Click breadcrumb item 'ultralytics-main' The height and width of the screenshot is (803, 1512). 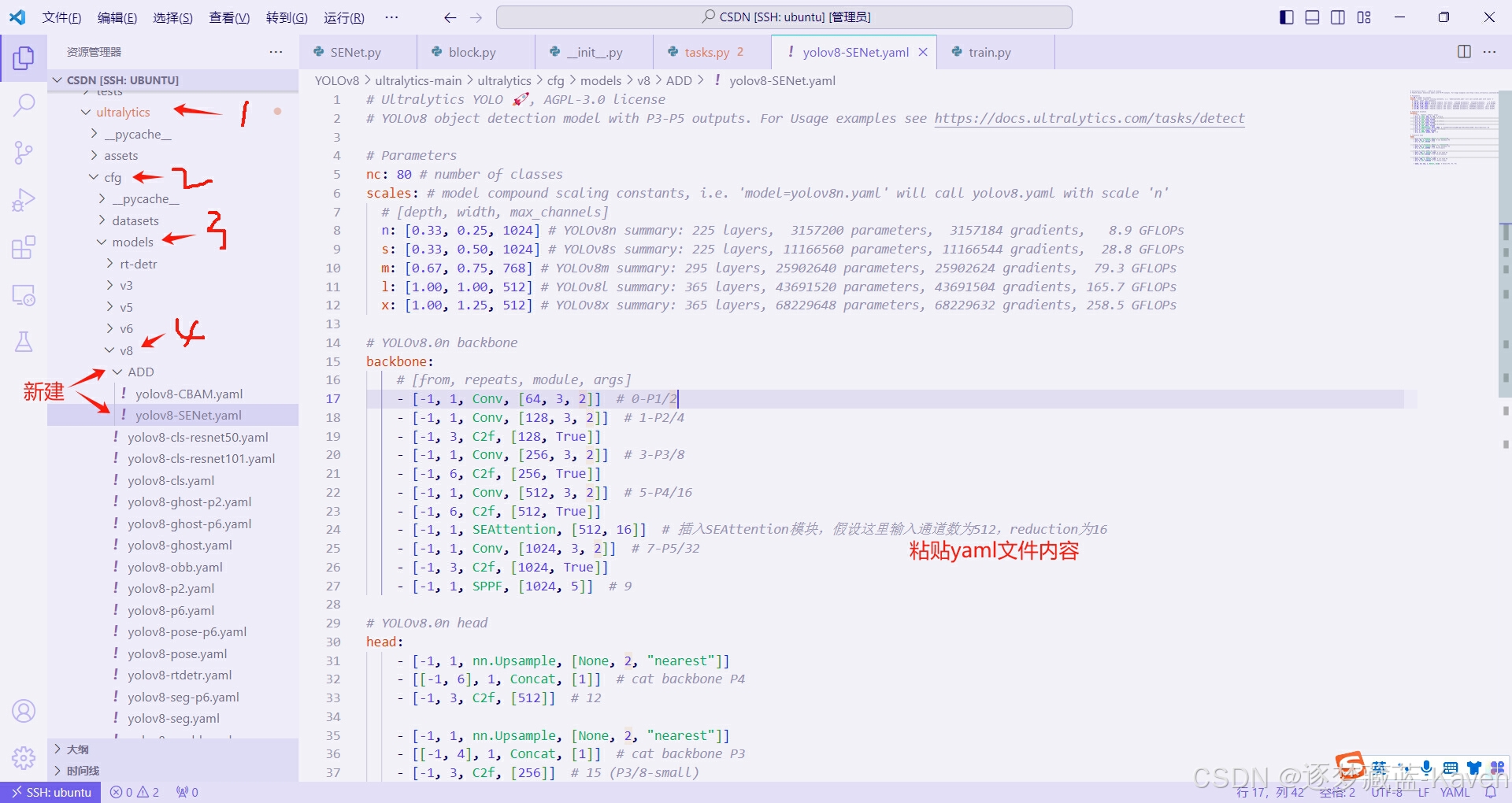(418, 80)
